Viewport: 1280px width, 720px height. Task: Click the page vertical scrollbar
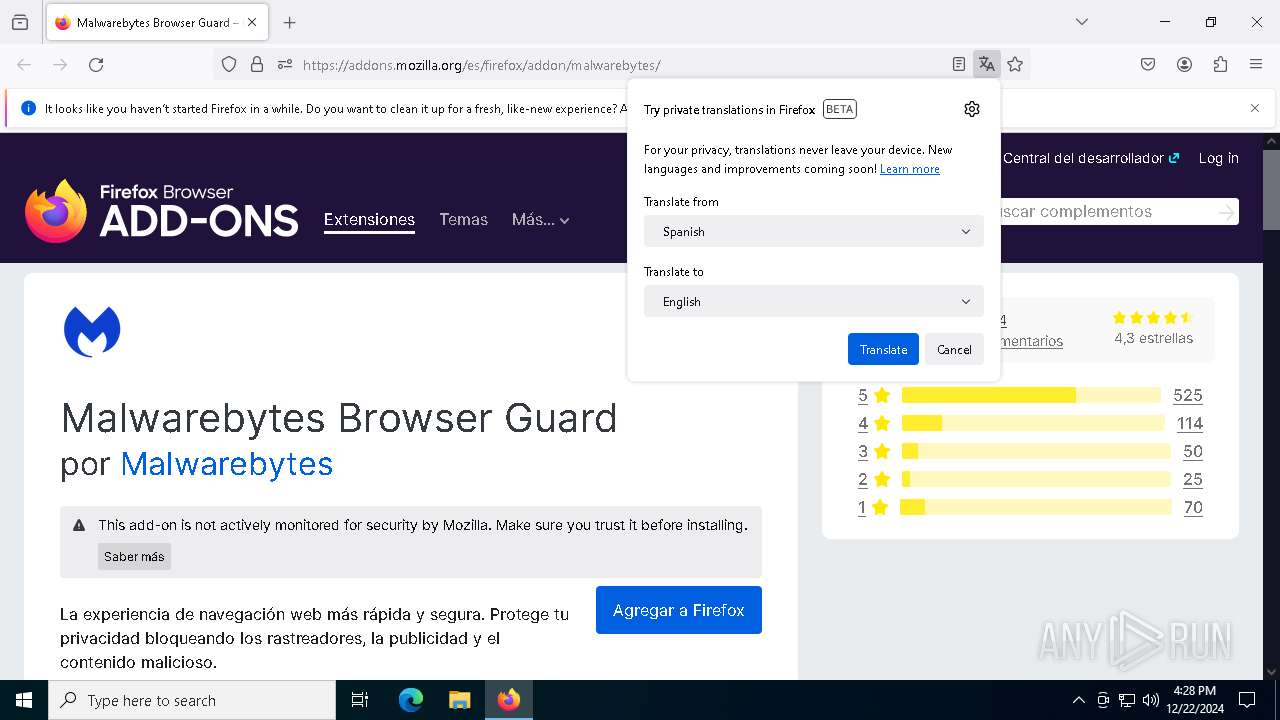pos(1271,190)
